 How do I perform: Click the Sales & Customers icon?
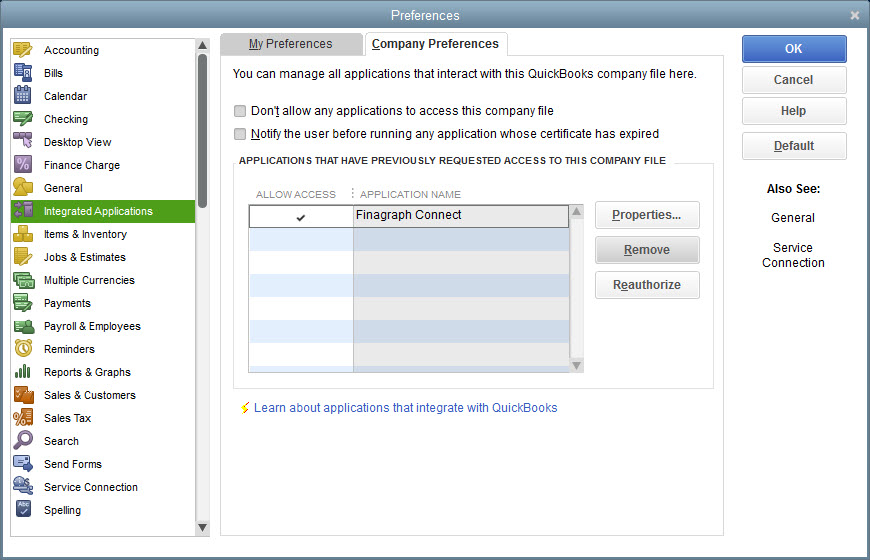tap(23, 395)
